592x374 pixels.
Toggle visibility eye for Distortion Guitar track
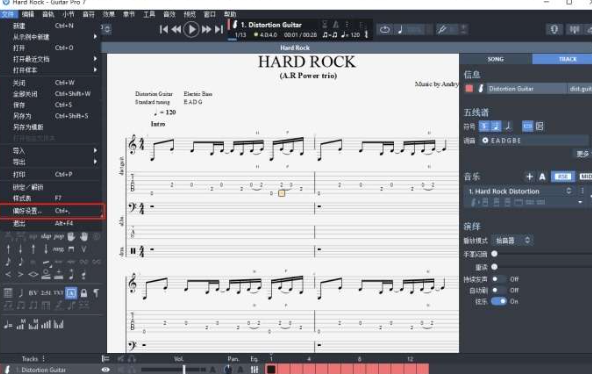[106, 370]
